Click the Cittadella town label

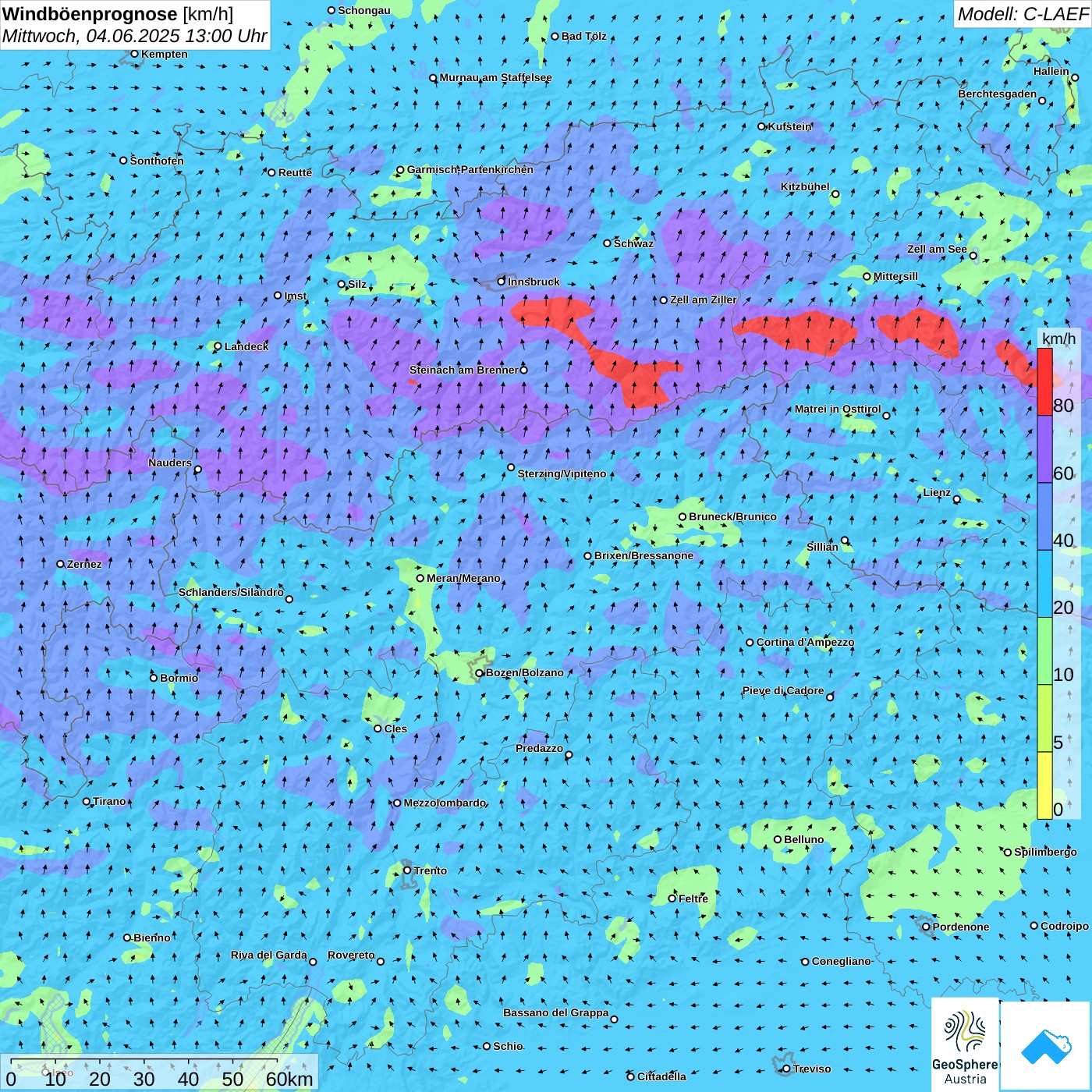(661, 1076)
